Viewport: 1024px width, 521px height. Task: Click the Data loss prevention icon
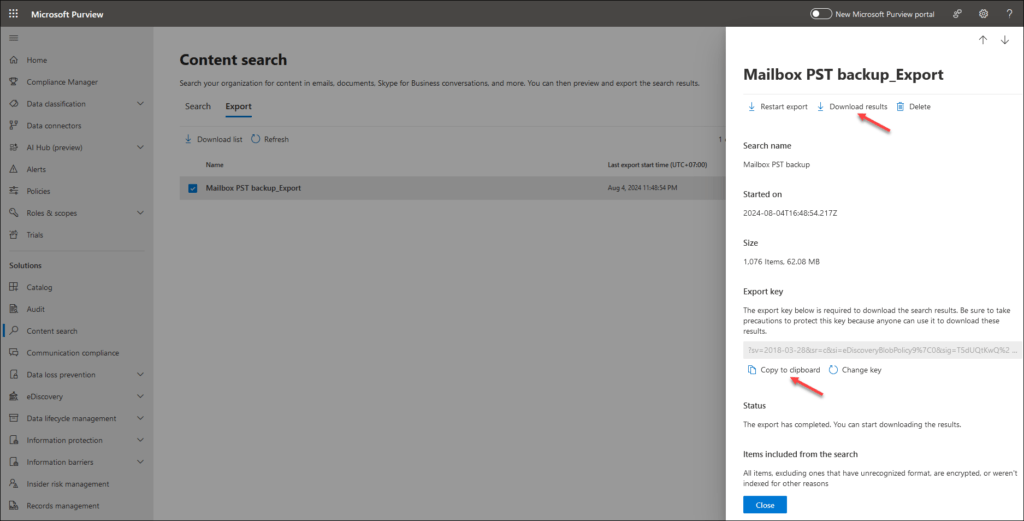point(14,375)
